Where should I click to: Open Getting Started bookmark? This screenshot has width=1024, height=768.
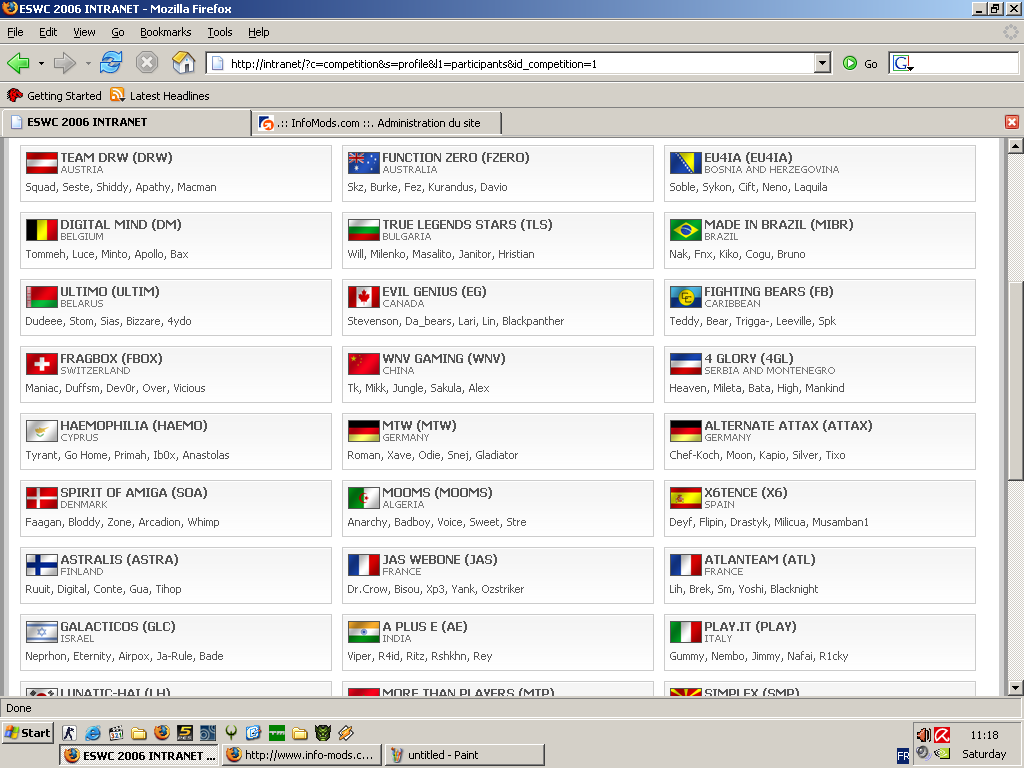click(x=54, y=95)
